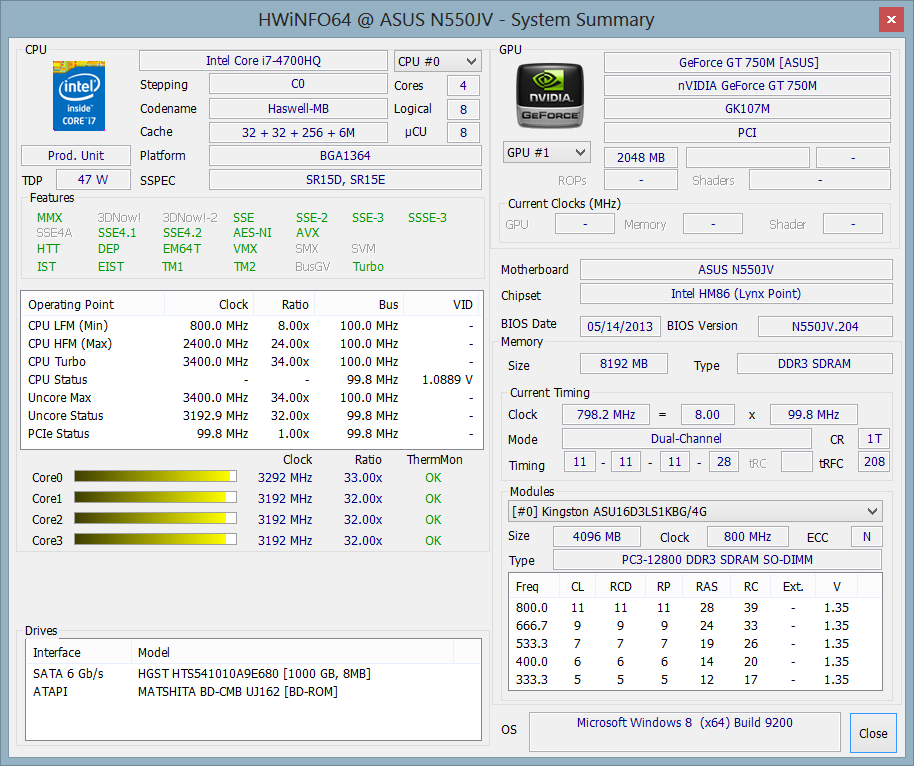914x766 pixels.
Task: Select the 533.3 frequency timing row
Action: (x=695, y=644)
